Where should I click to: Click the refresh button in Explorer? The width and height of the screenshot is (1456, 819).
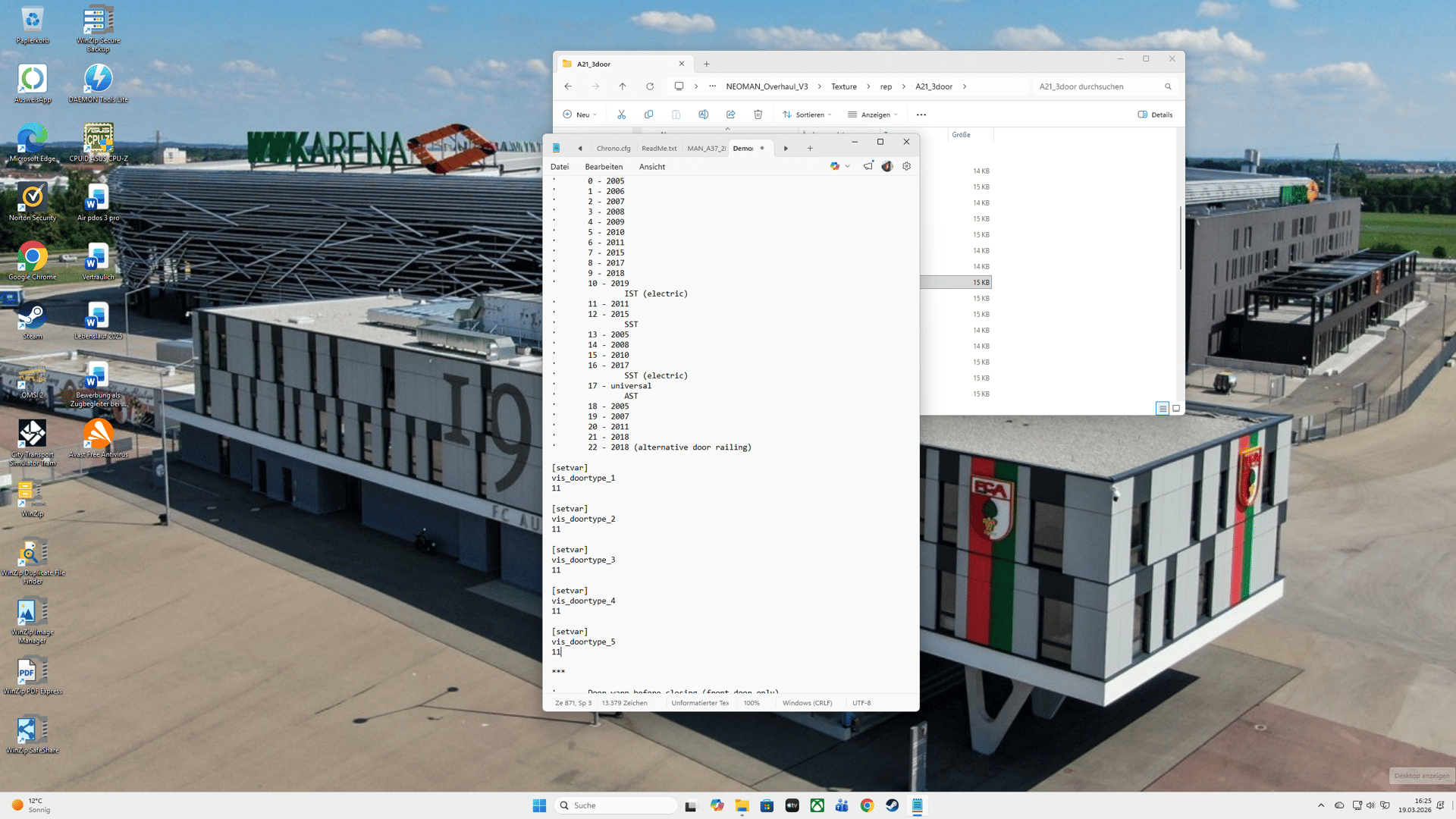coord(650,86)
